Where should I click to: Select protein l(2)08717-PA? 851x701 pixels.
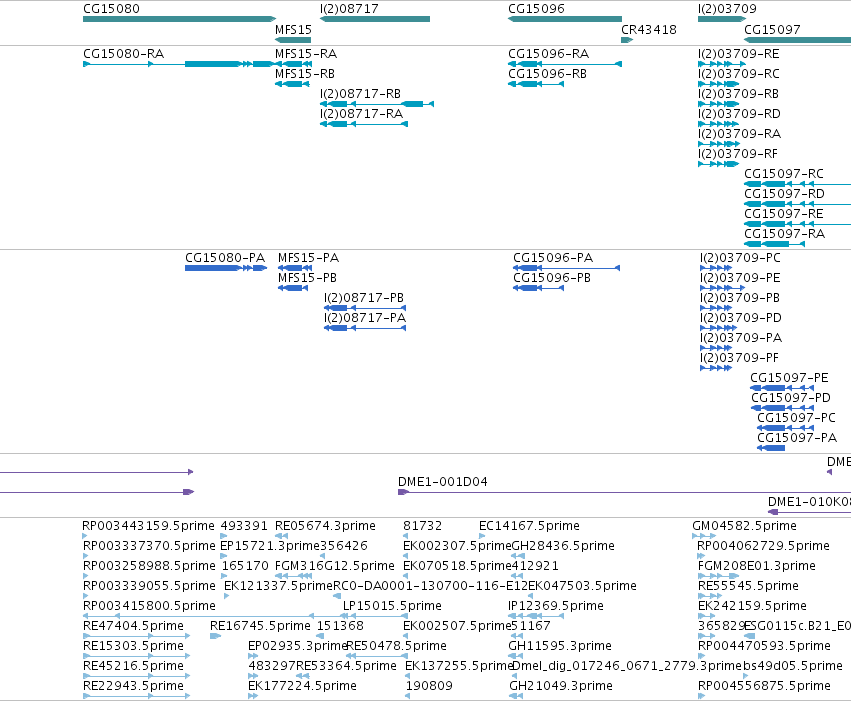click(365, 318)
